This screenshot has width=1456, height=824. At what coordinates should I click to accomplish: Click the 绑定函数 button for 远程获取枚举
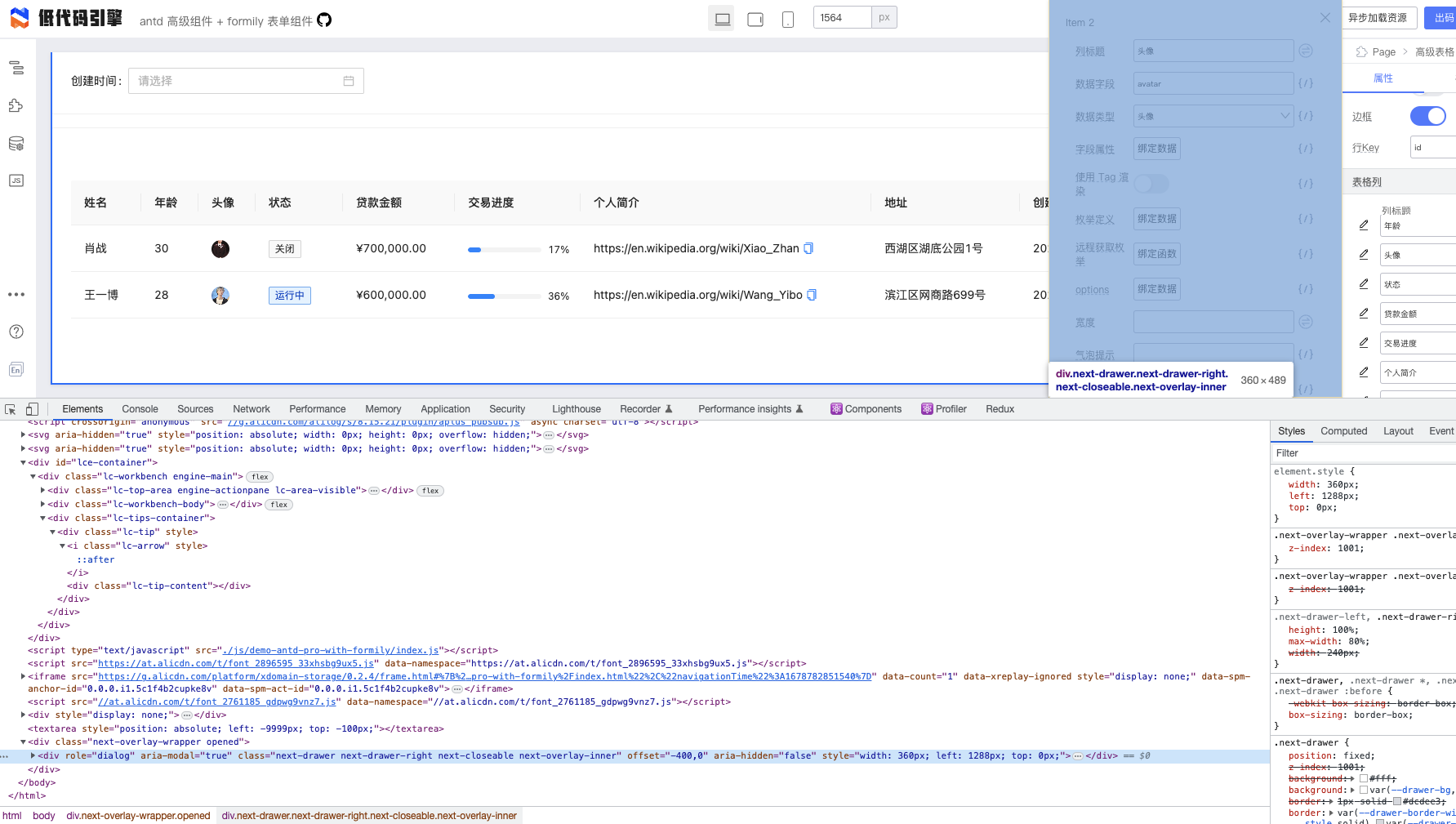click(x=1157, y=254)
